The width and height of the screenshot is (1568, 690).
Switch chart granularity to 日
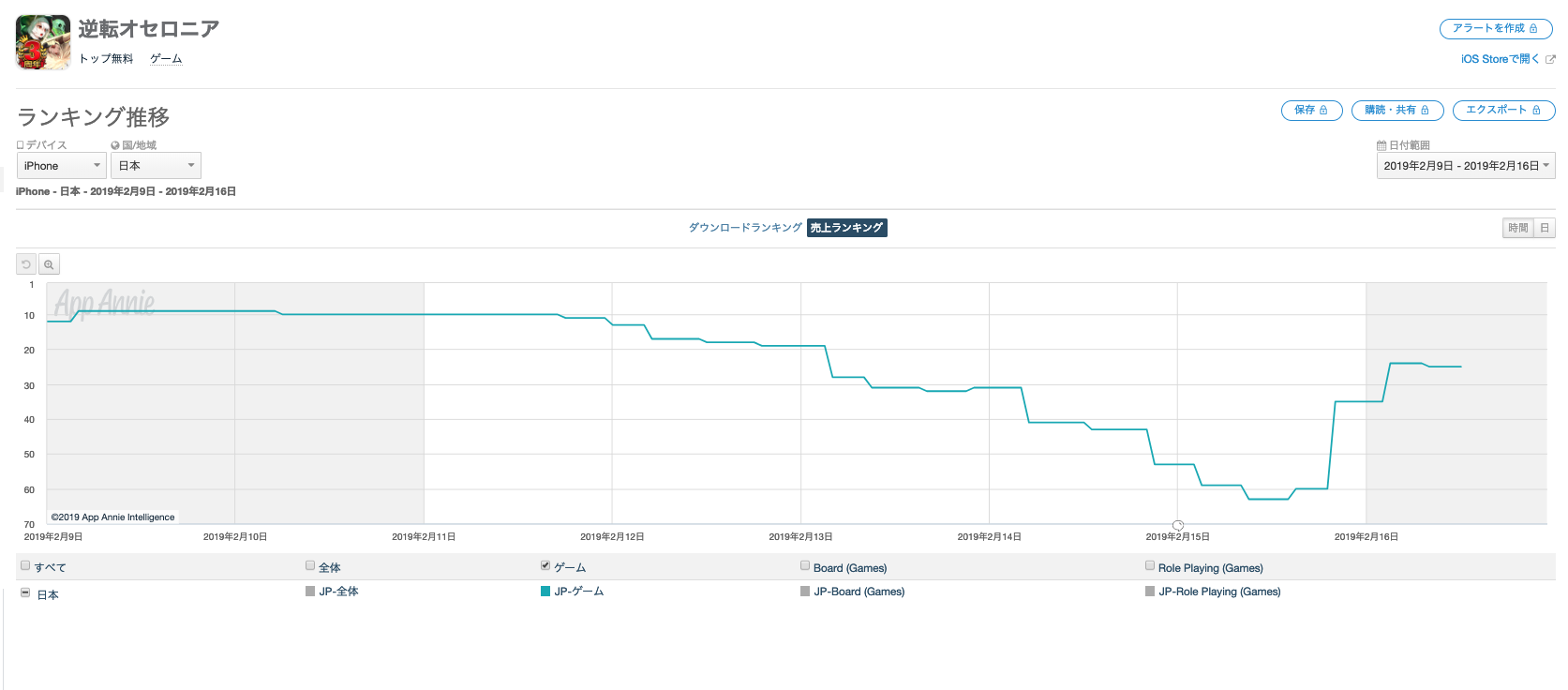(x=1545, y=228)
